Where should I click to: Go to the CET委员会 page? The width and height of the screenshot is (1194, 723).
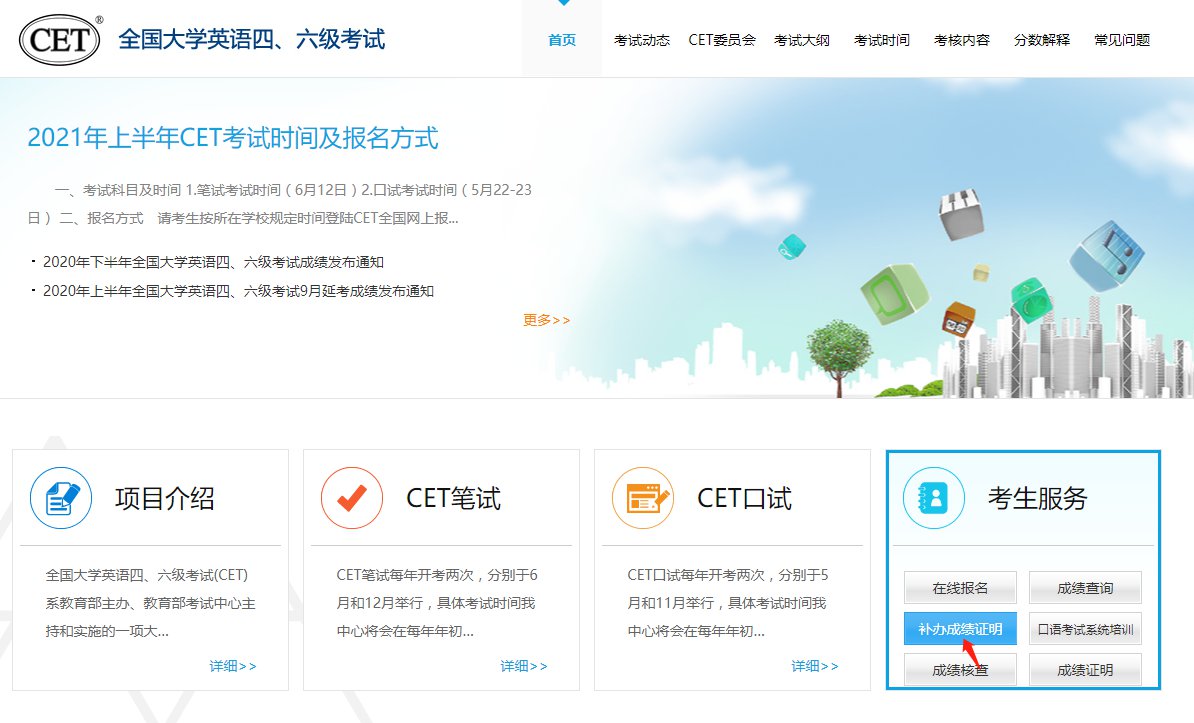tap(722, 40)
